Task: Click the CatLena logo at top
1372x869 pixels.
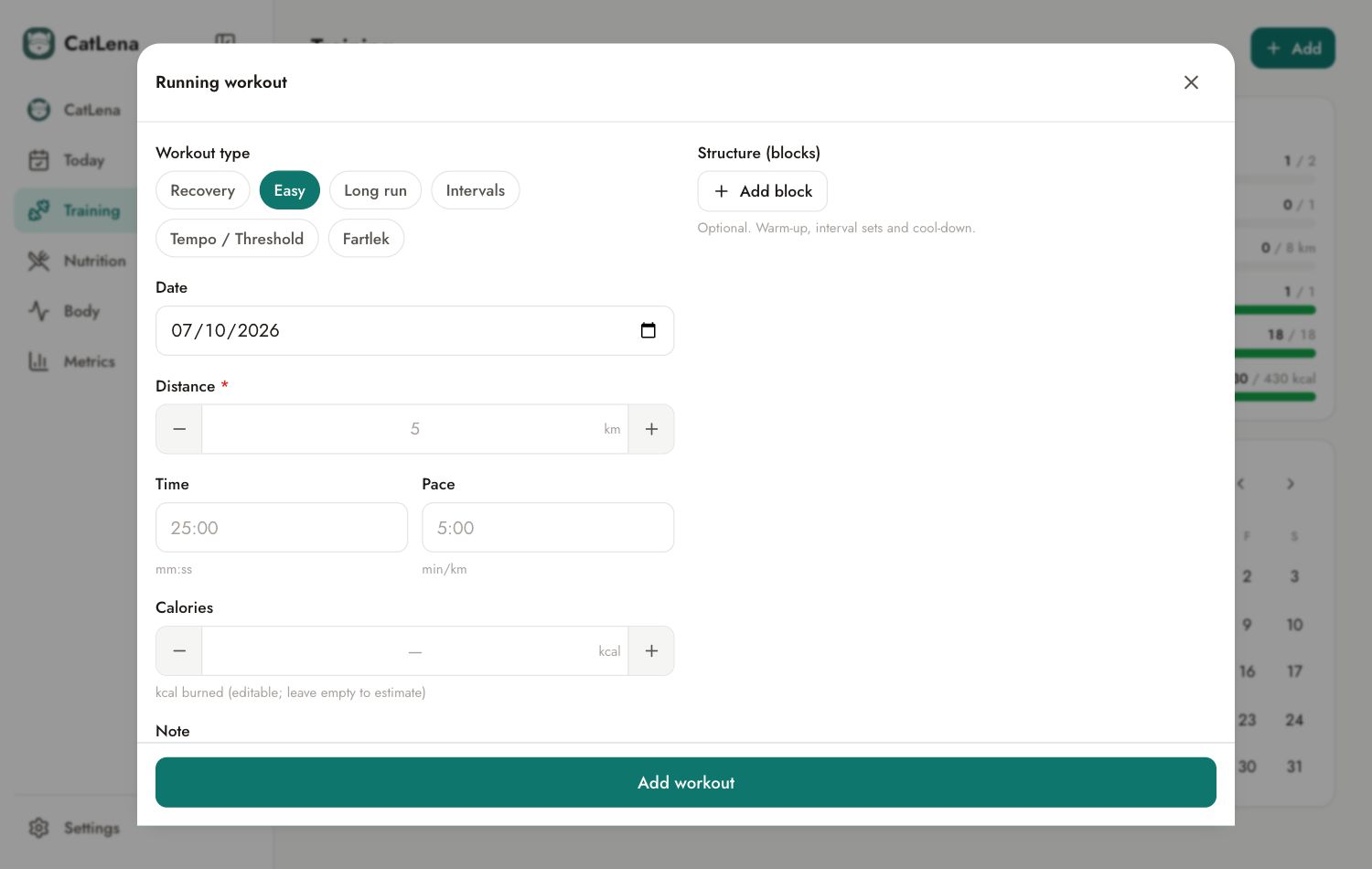Action: [81, 43]
